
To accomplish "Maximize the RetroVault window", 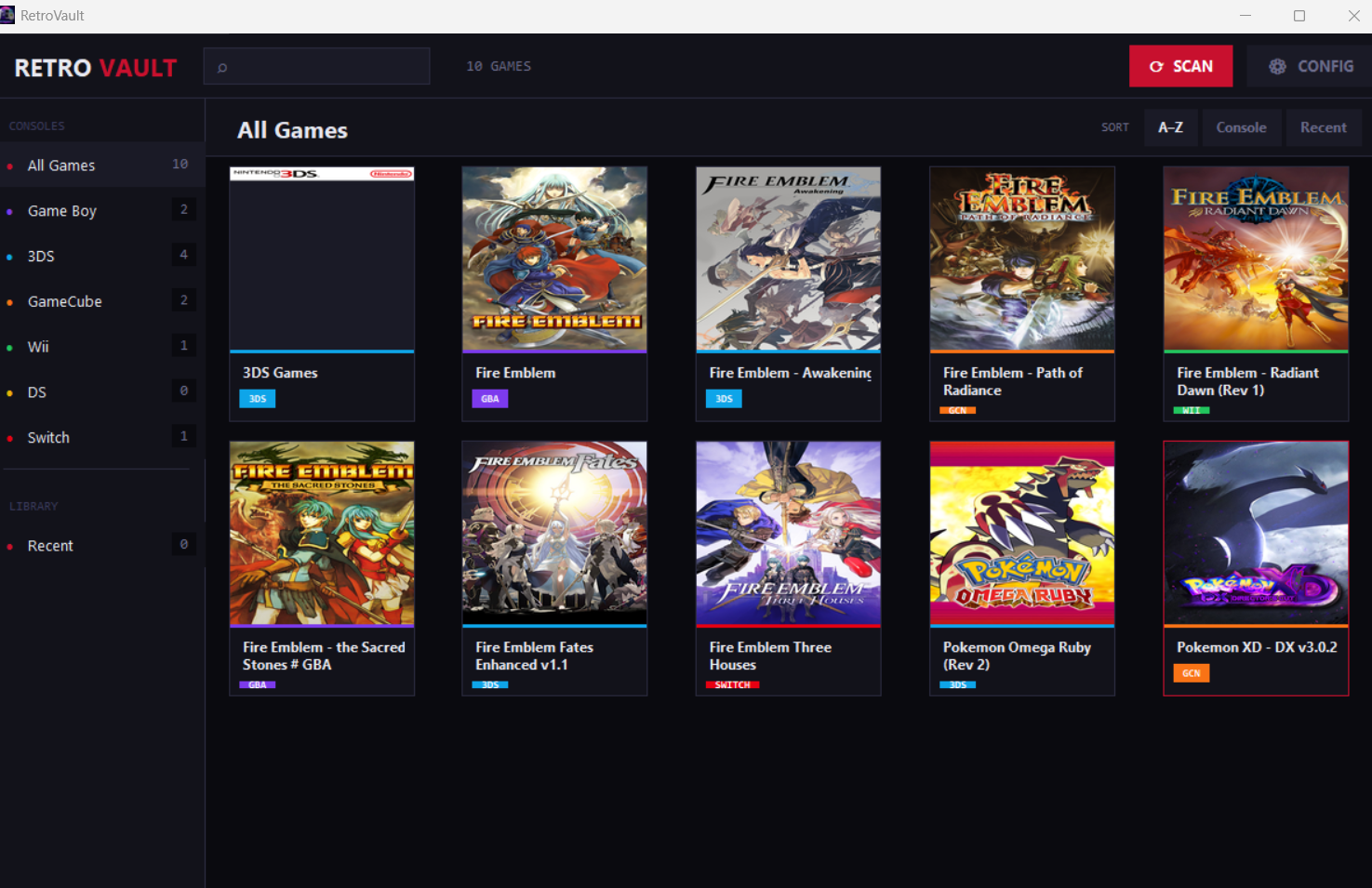I will [x=1299, y=16].
